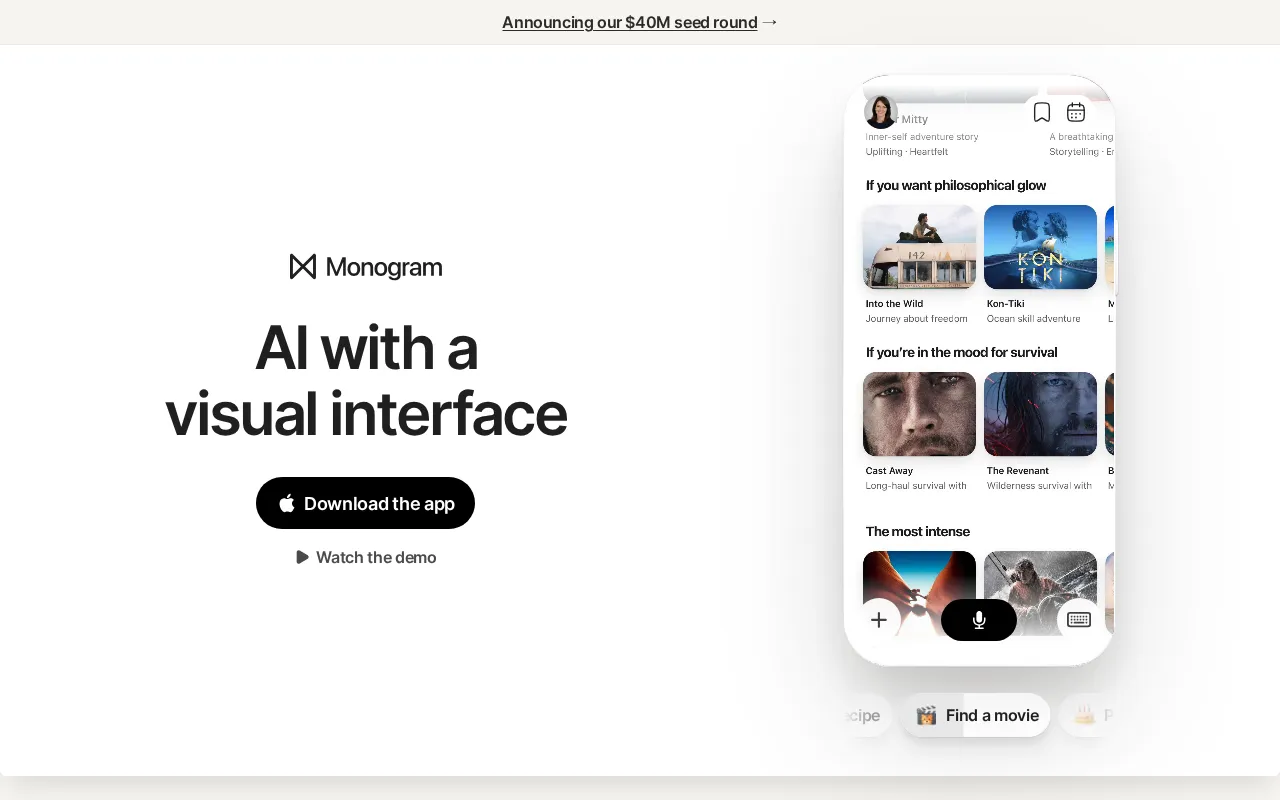Open the Kon-Tiki movie thumbnail
Image resolution: width=1280 pixels, height=800 pixels.
(x=1040, y=247)
